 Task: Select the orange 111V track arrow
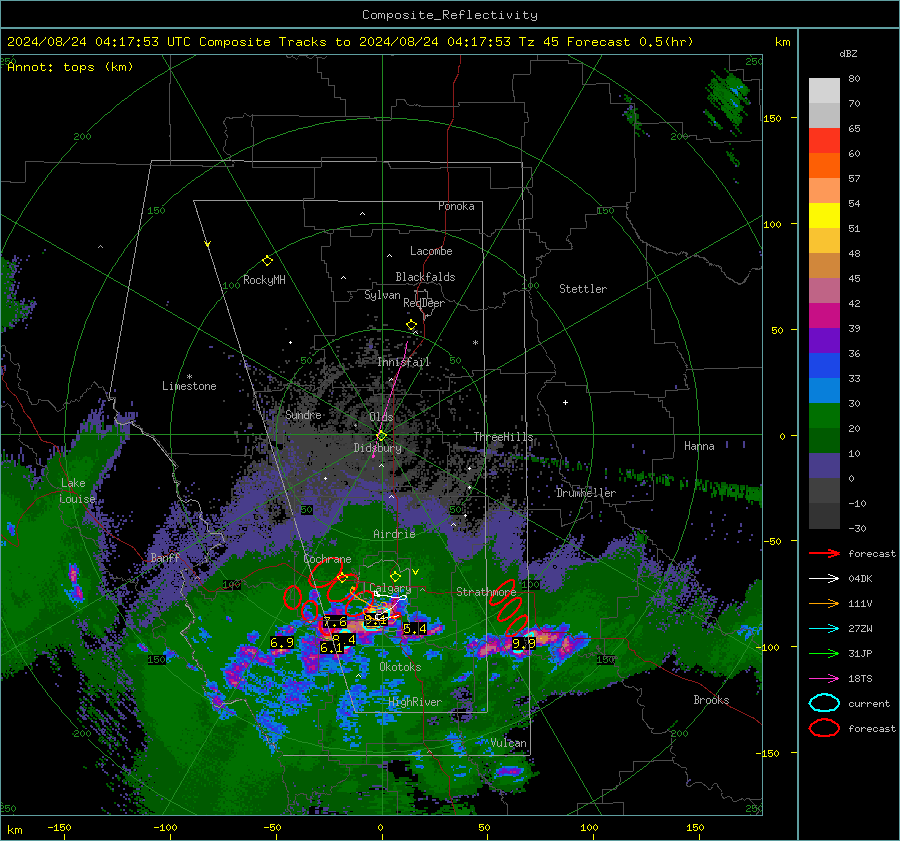coord(824,603)
